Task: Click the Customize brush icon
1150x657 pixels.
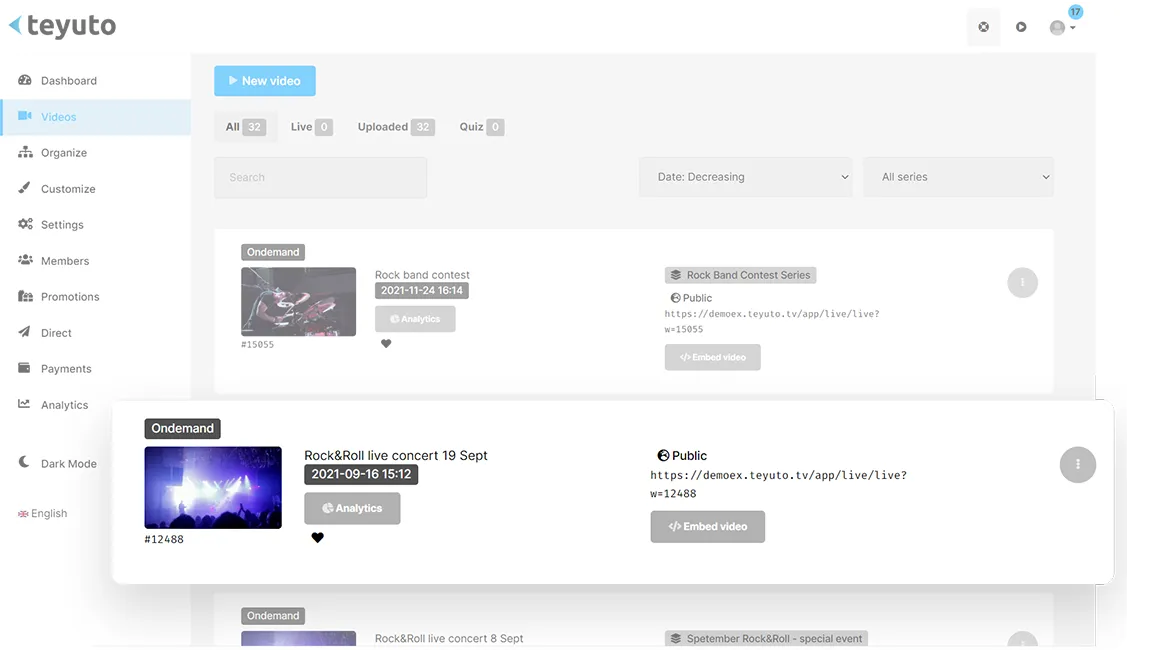Action: tap(24, 188)
